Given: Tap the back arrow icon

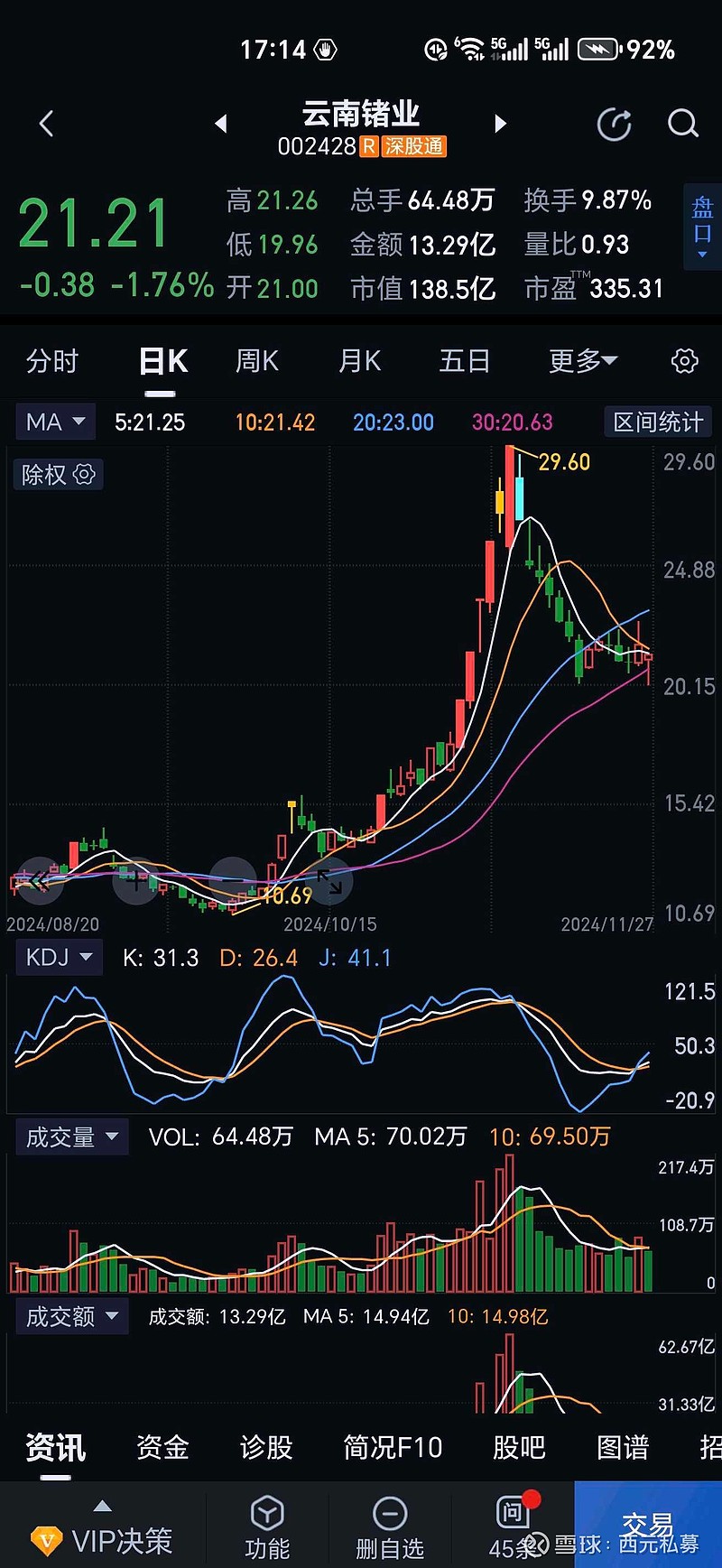Looking at the screenshot, I should click(x=47, y=124).
